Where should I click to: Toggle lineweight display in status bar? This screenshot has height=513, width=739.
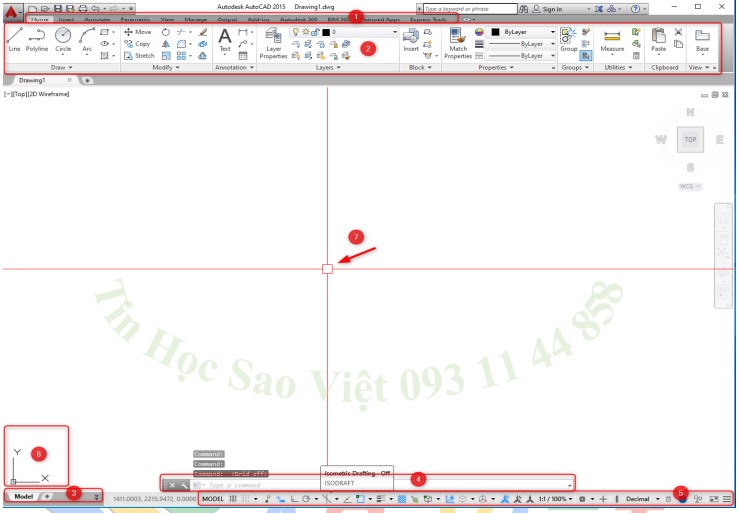(381, 498)
